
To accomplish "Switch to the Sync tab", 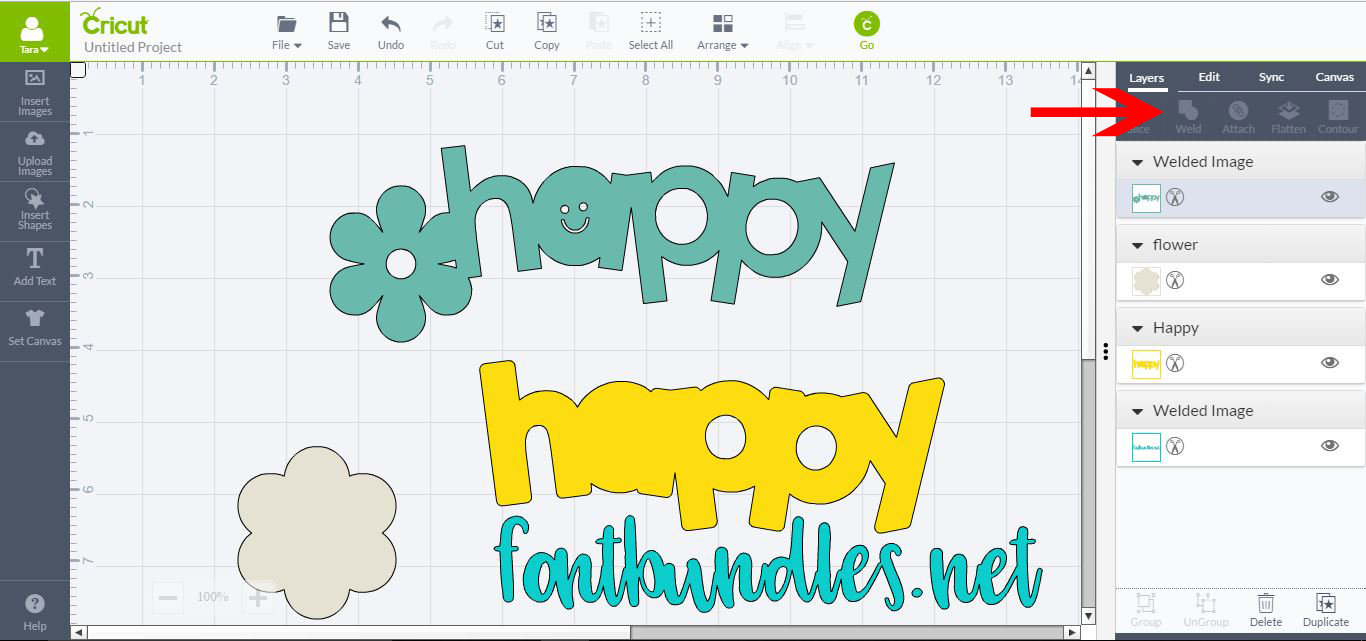I will click(x=1271, y=77).
